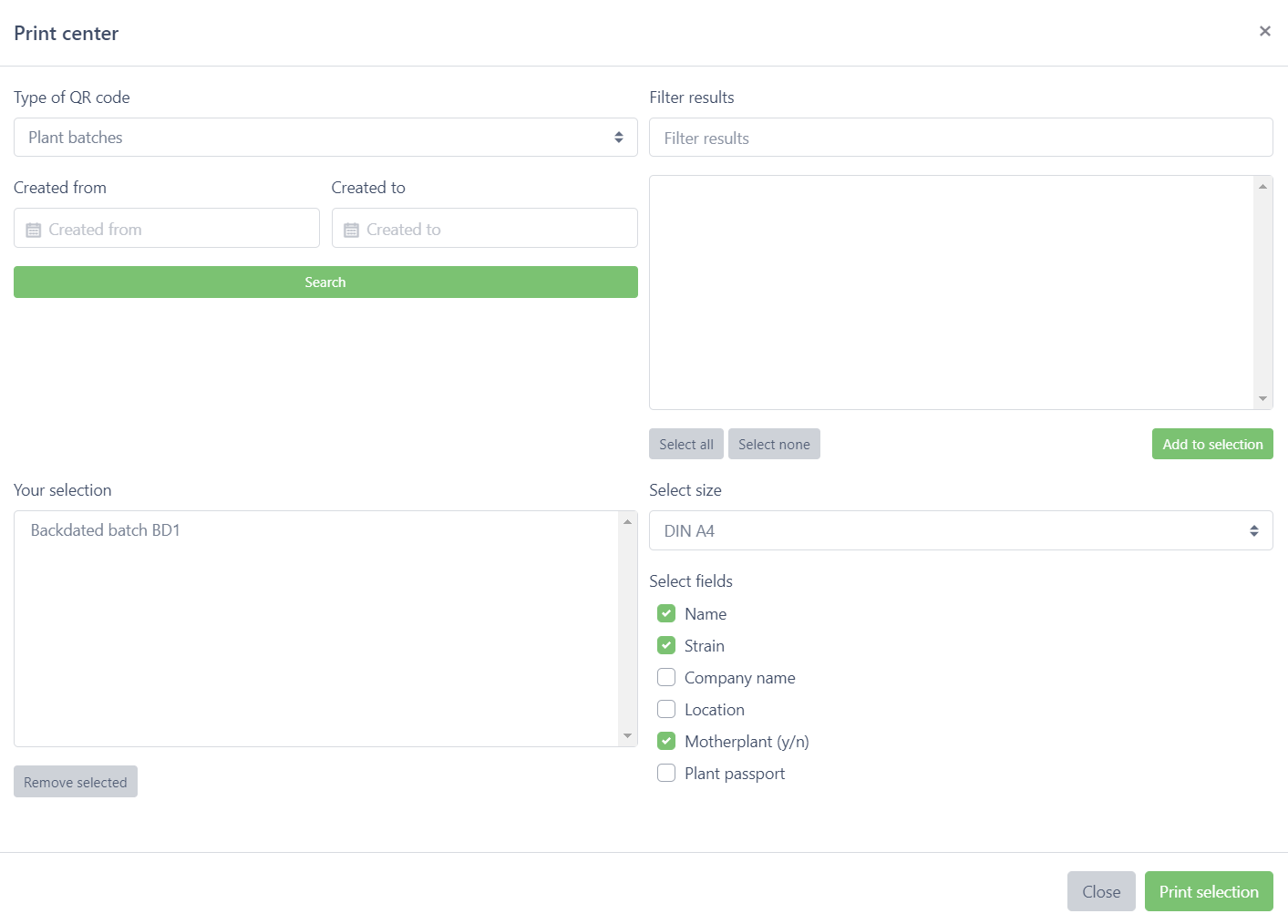Image resolution: width=1288 pixels, height=924 pixels.
Task: Uncheck the Name field checkbox
Action: click(666, 614)
